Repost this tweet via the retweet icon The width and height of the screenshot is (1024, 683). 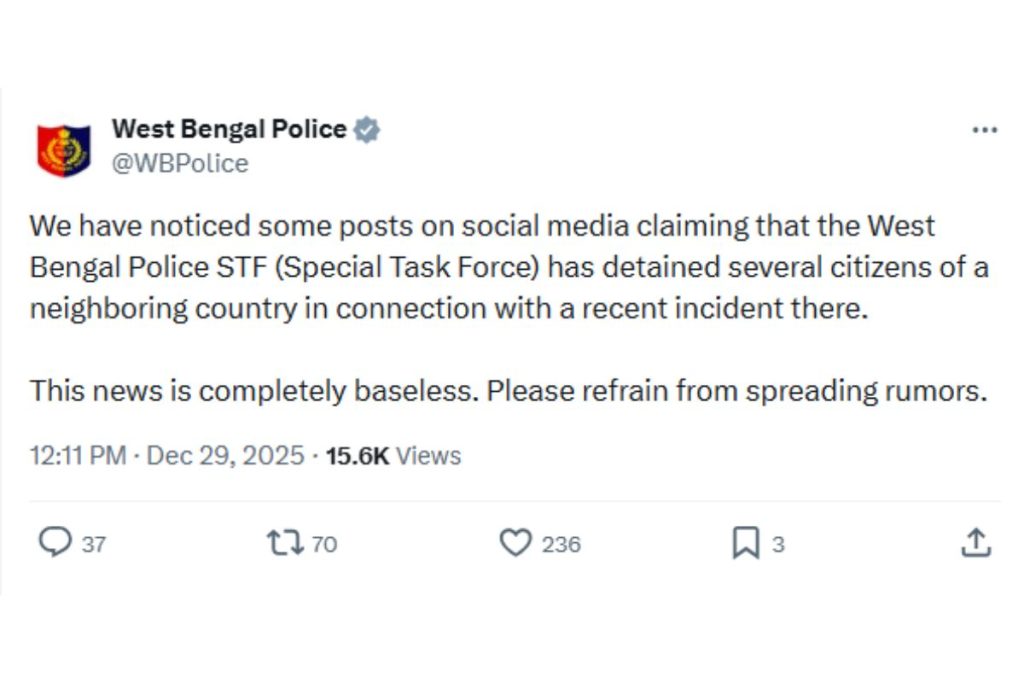click(x=283, y=543)
